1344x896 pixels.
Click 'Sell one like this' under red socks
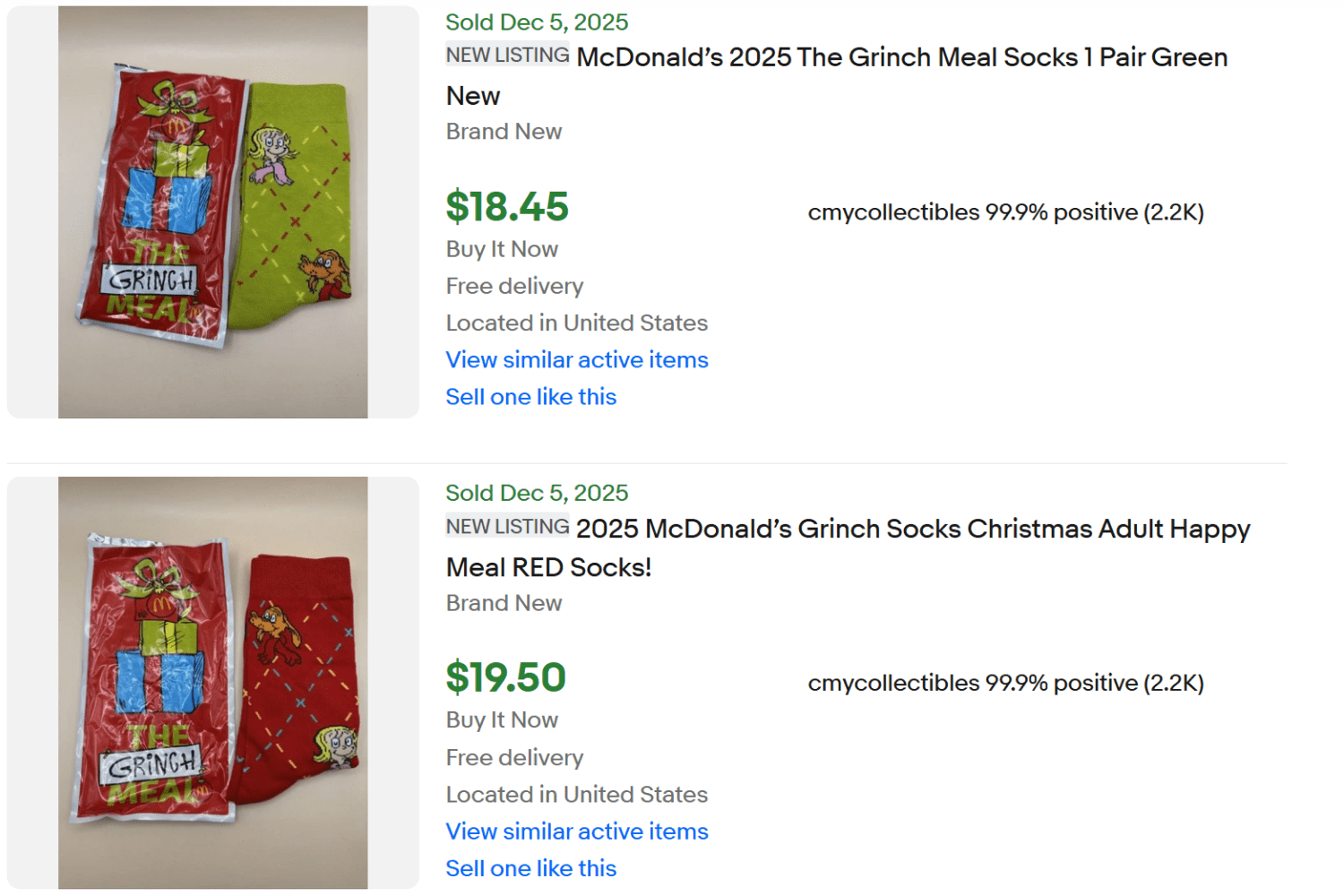[531, 868]
